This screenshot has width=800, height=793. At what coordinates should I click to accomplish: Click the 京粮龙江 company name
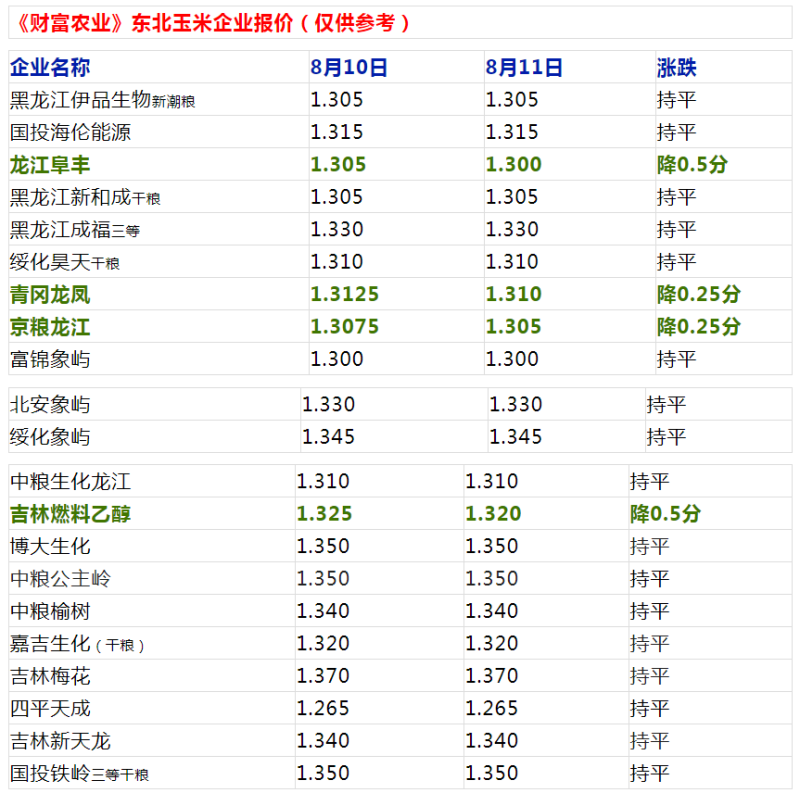(x=50, y=327)
